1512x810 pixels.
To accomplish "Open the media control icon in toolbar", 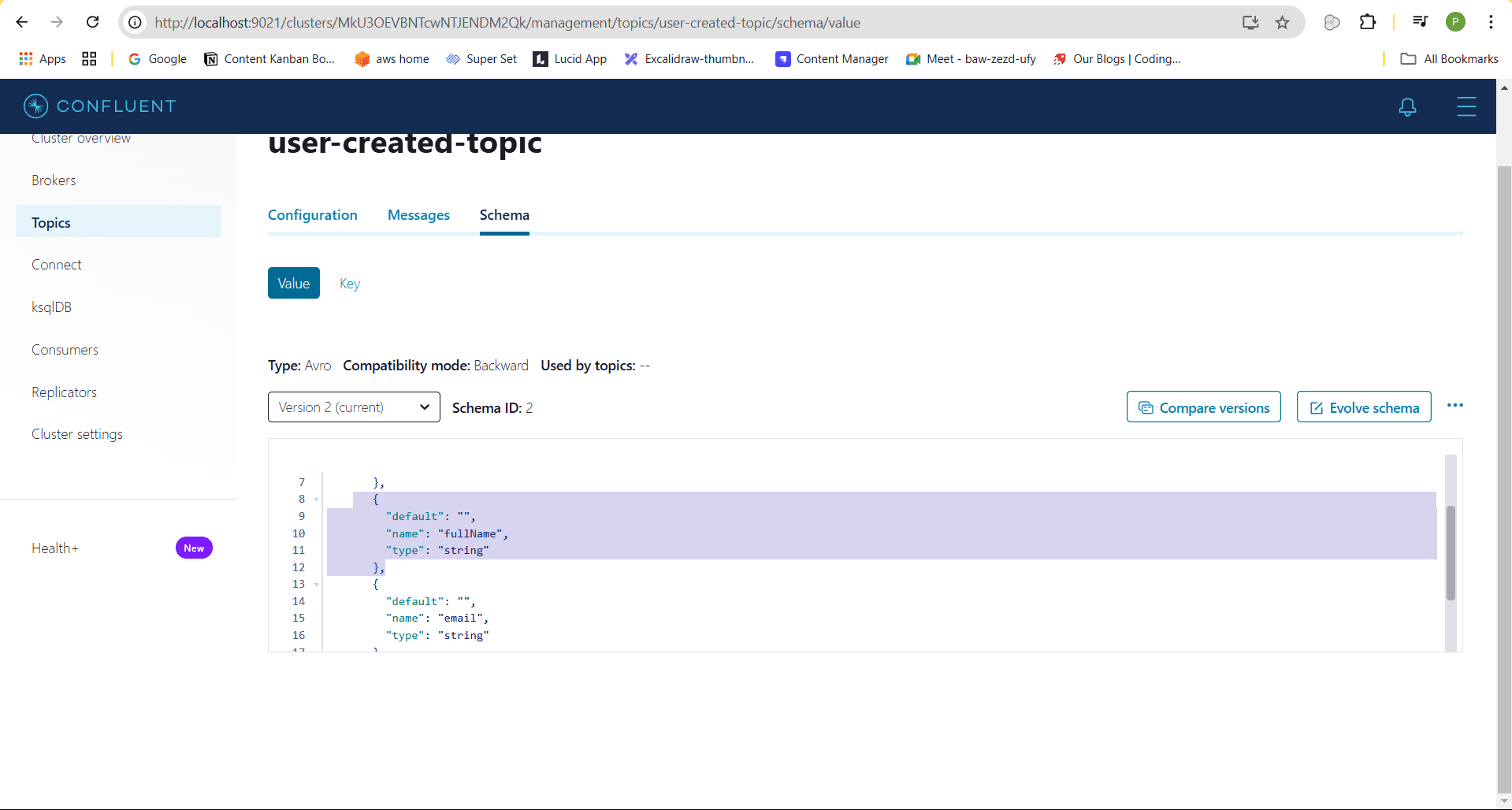I will pos(1420,22).
